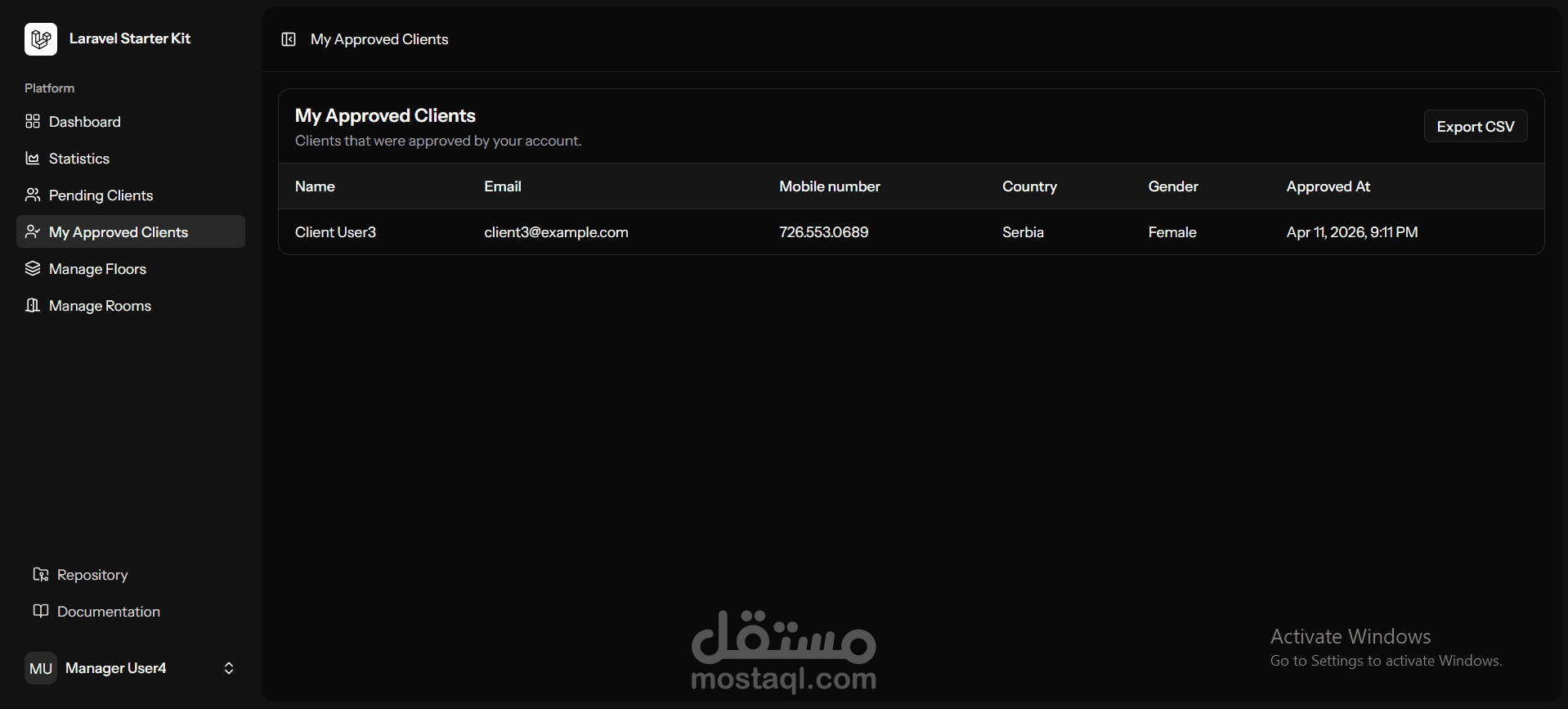
Task: Expand the Manager User4 account menu chevron
Action: pos(229,668)
